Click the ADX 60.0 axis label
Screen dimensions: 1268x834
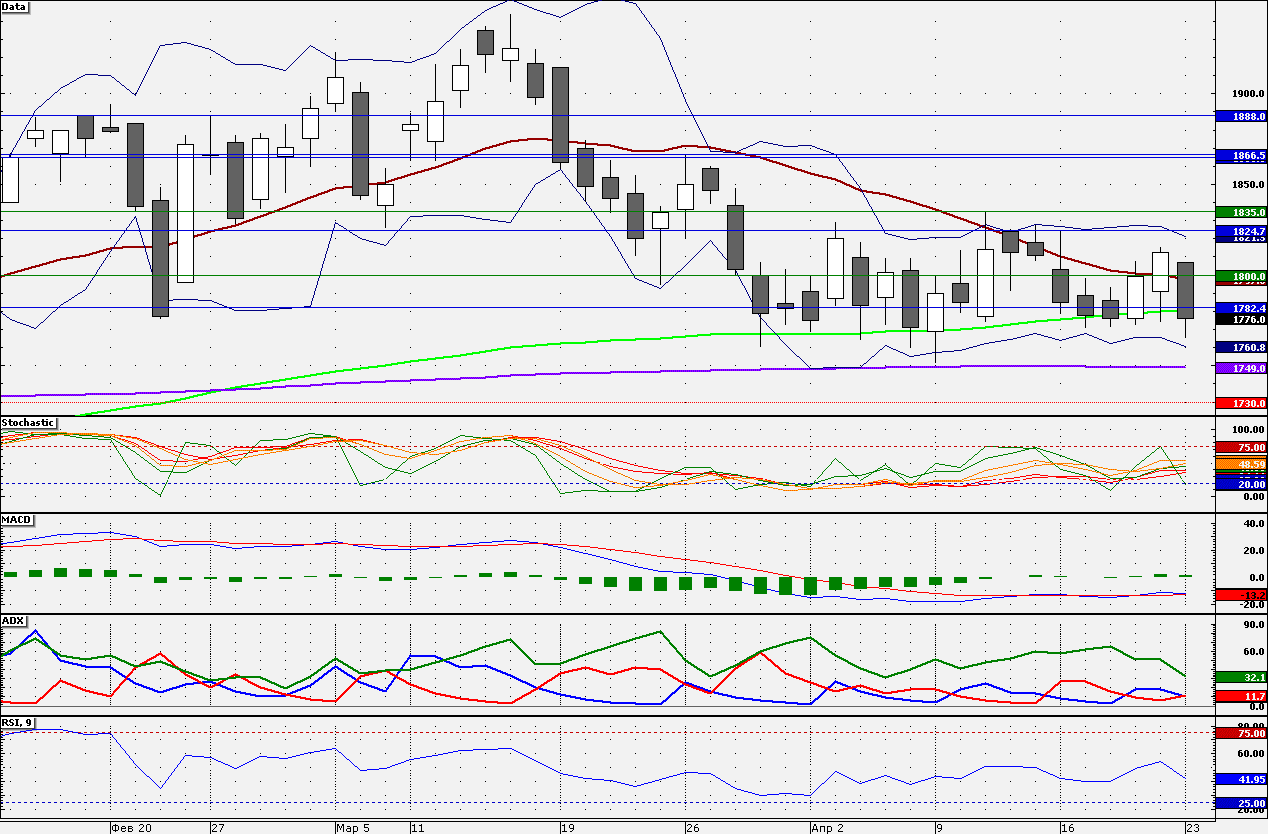pos(1252,652)
